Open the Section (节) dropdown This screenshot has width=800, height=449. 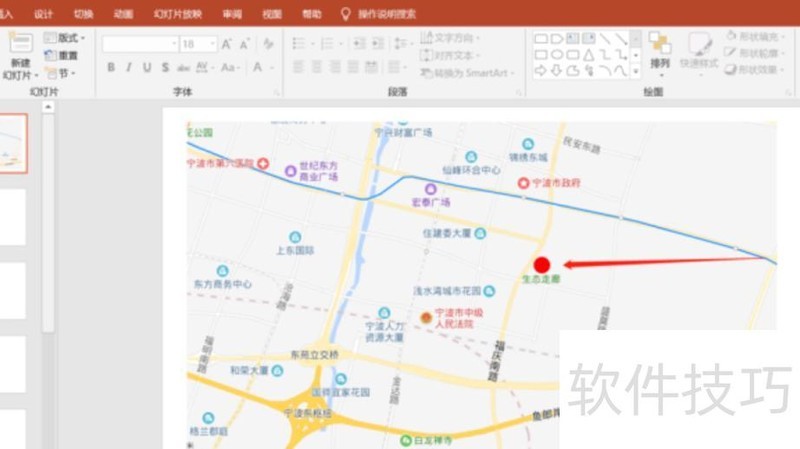(61, 73)
